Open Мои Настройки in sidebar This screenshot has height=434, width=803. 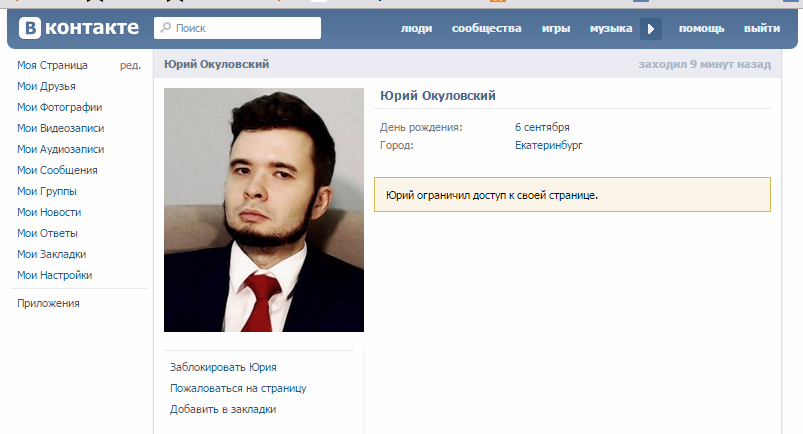click(54, 275)
